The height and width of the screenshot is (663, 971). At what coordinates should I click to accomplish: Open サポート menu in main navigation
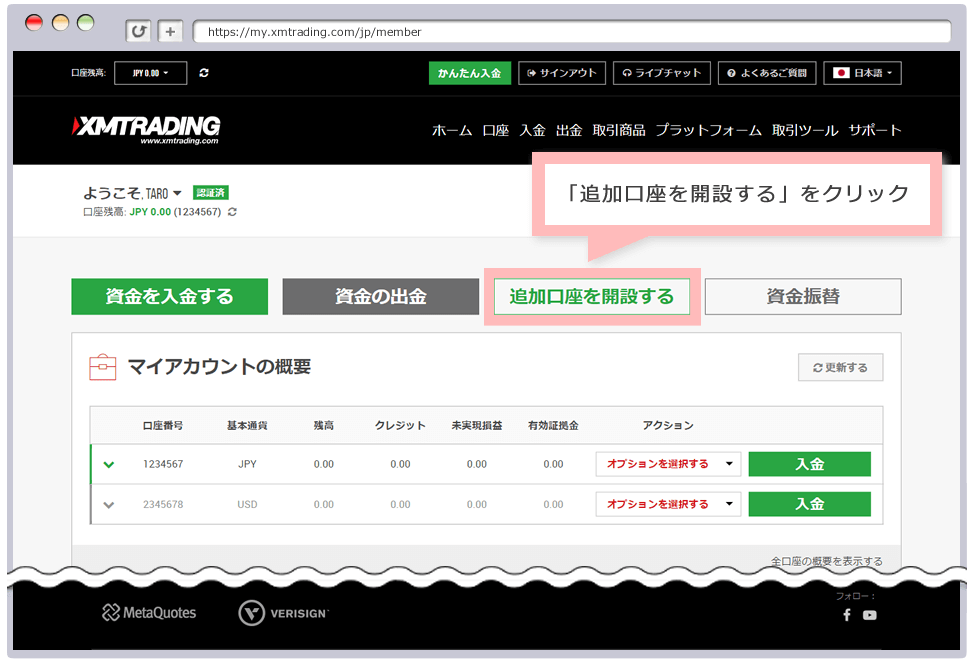click(x=875, y=131)
